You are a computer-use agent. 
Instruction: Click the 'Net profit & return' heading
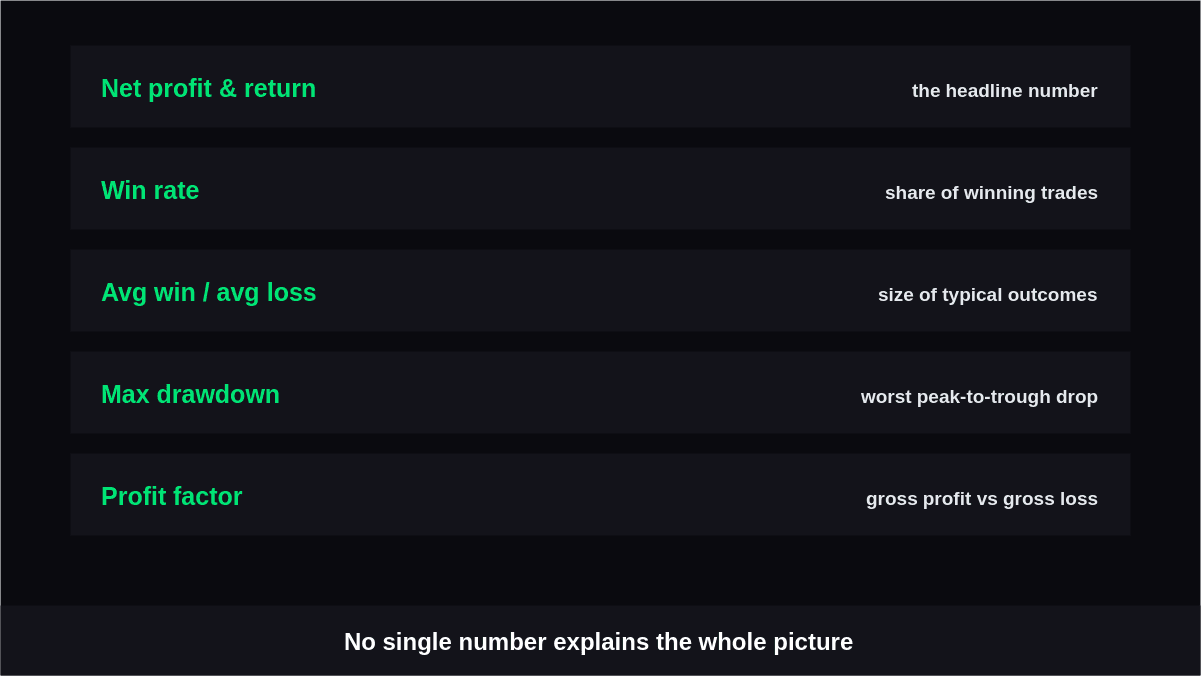click(208, 88)
